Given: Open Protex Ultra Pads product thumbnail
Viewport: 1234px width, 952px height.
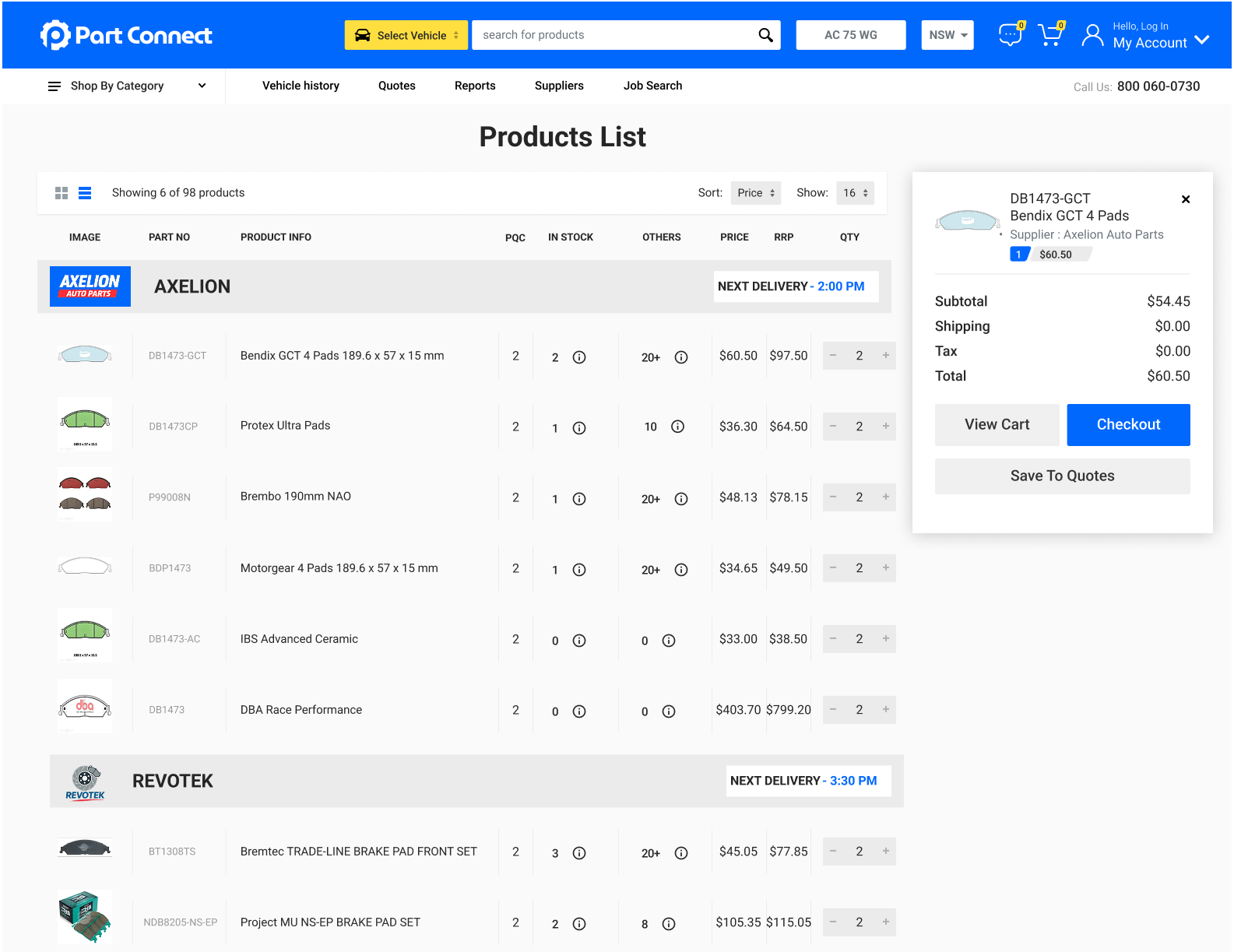Looking at the screenshot, I should 85,424.
